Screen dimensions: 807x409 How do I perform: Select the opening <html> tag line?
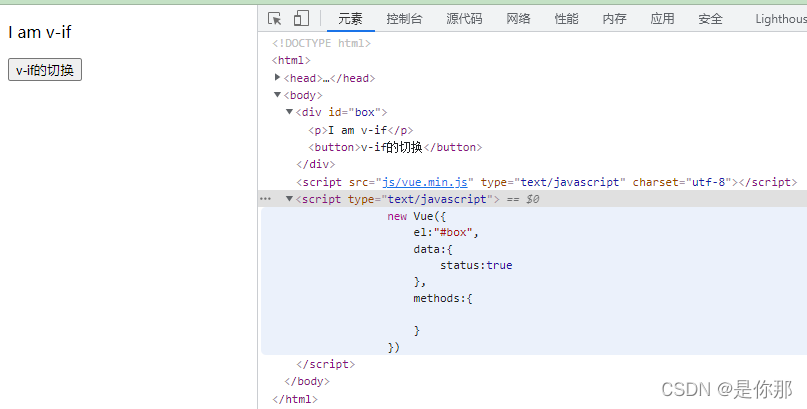coord(291,60)
